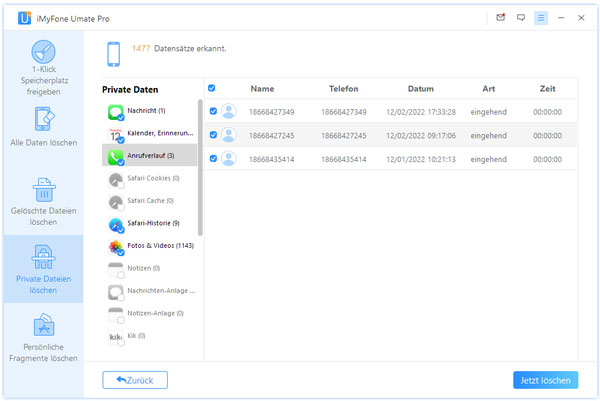Image resolution: width=600 pixels, height=401 pixels.
Task: Click the Zurück back button
Action: pyautogui.click(x=135, y=380)
